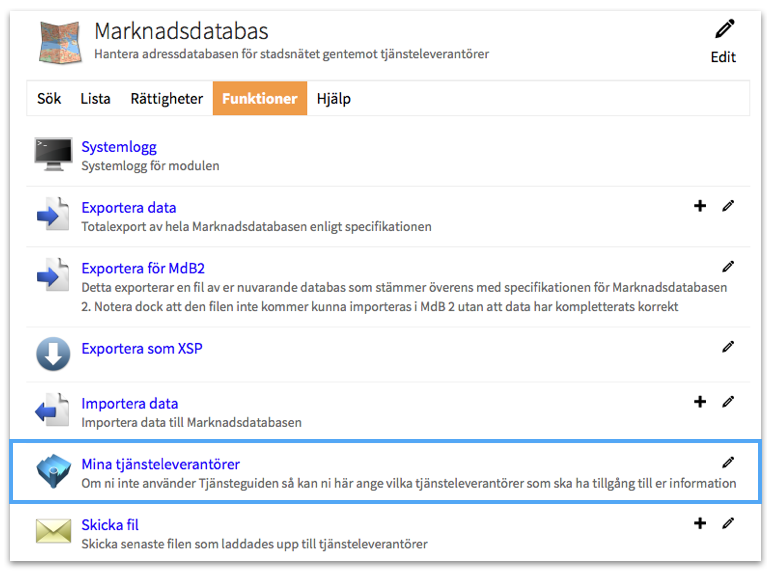Screen dimensions: 774x578
Task: Click the Systemlogg monitor icon
Action: coord(53,155)
